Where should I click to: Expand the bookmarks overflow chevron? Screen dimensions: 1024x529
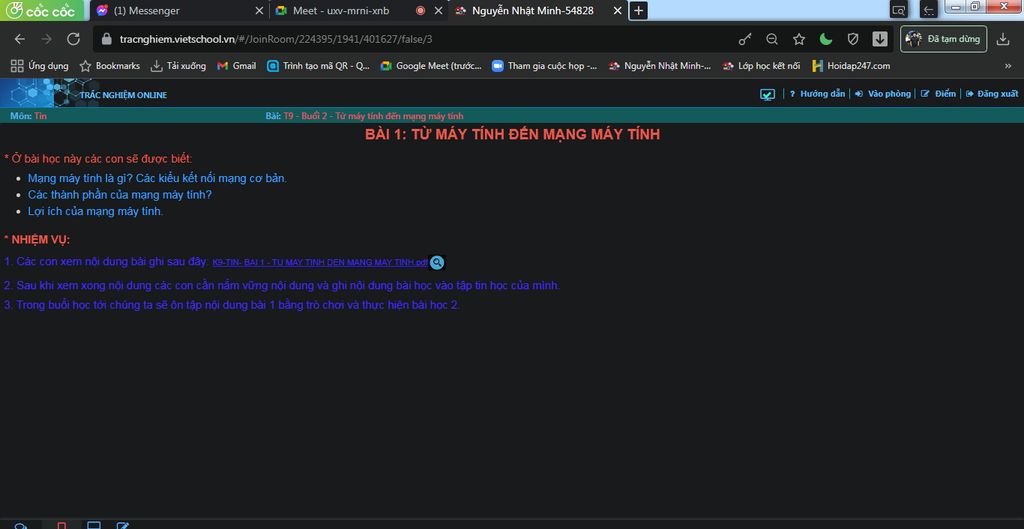[x=1008, y=66]
